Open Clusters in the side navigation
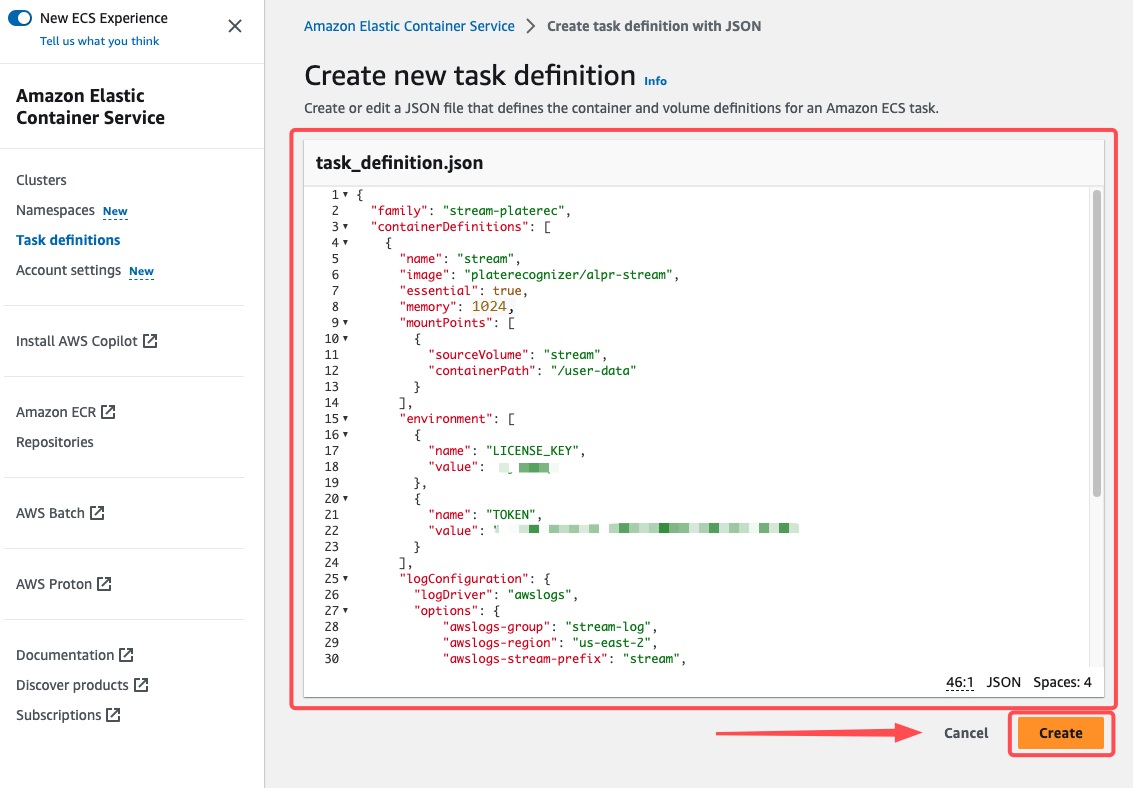The width and height of the screenshot is (1133, 788). point(41,180)
